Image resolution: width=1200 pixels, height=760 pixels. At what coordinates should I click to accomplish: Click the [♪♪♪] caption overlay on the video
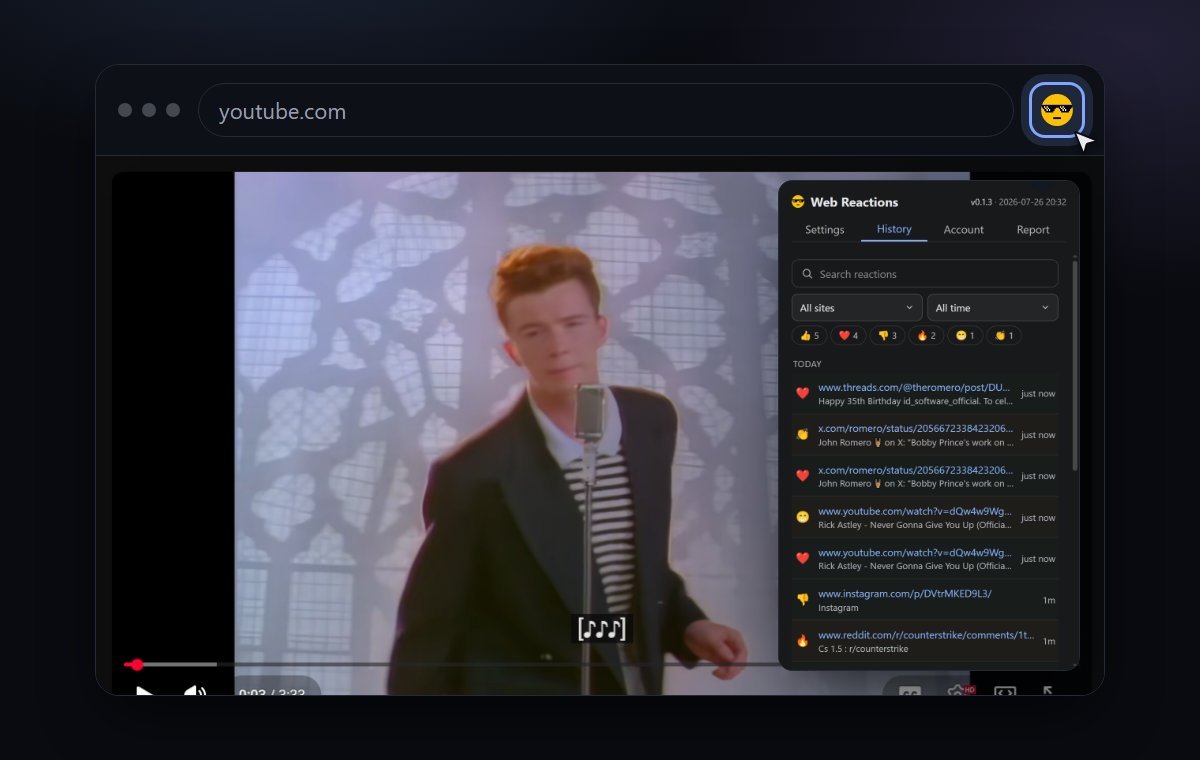pos(602,629)
